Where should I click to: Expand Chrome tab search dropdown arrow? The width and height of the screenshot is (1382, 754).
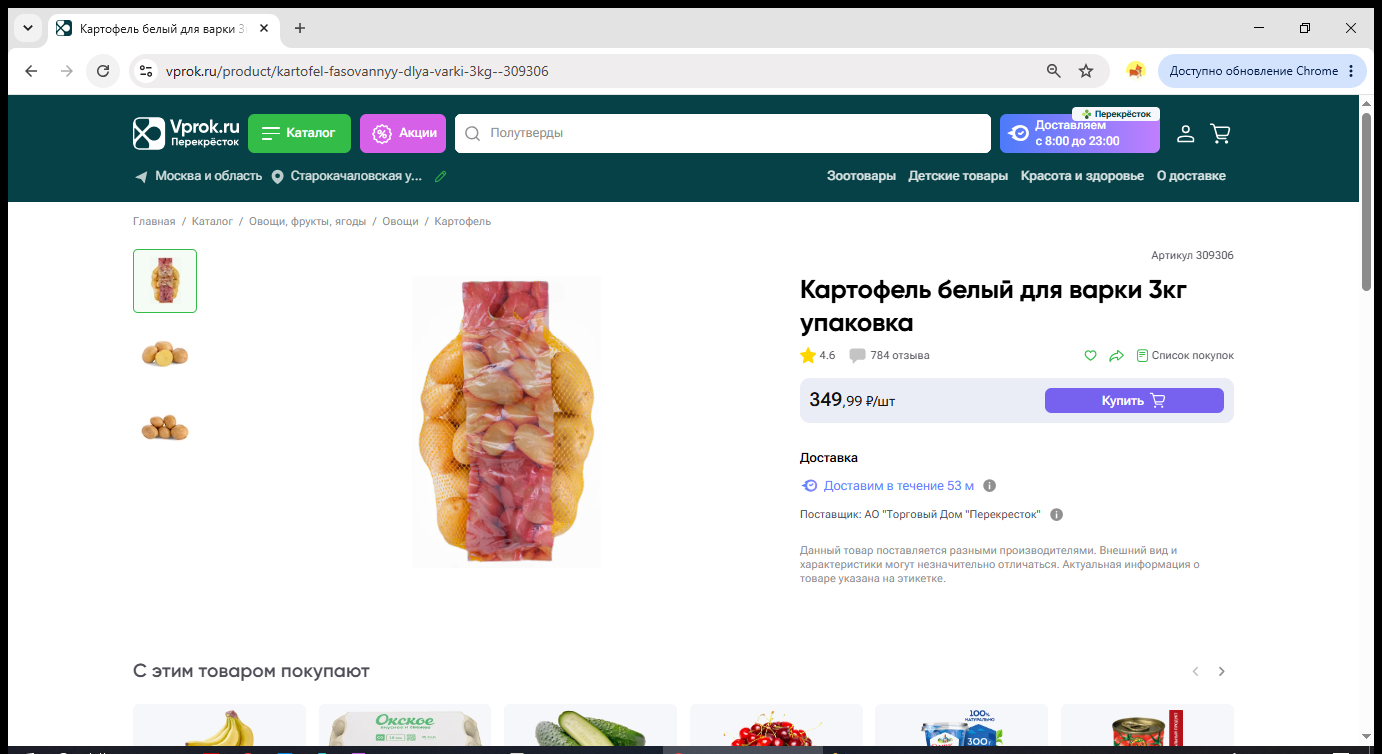[28, 28]
